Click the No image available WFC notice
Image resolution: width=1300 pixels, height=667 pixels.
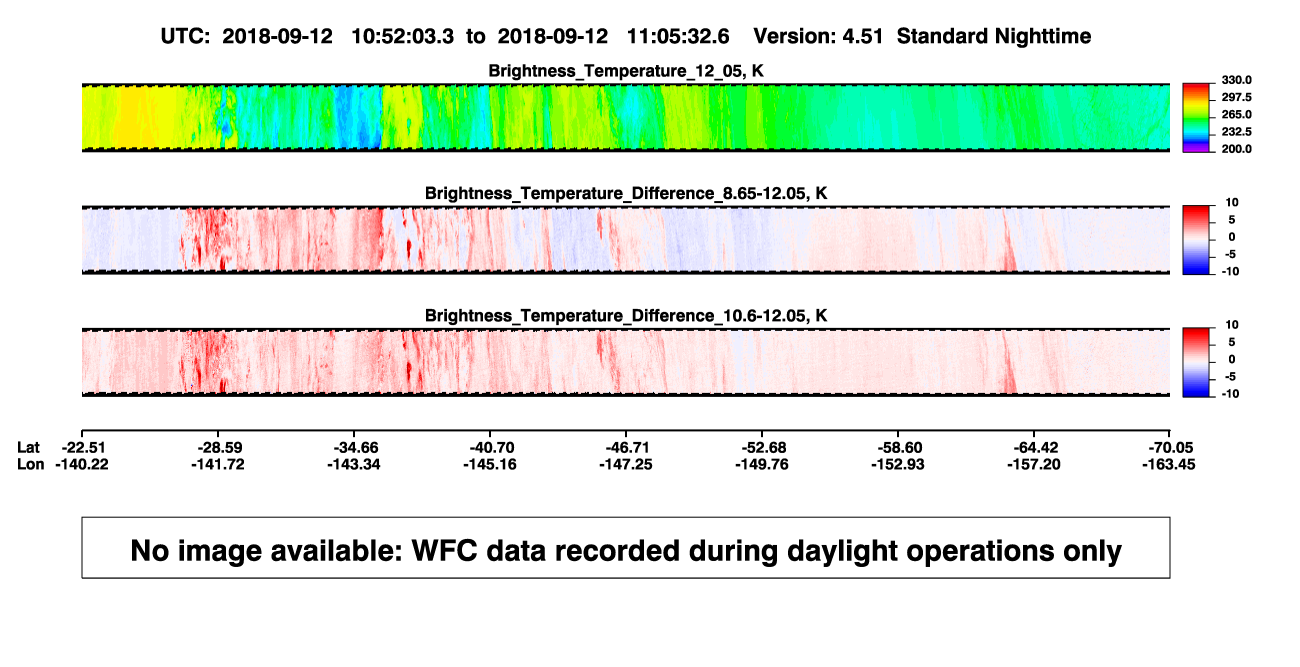click(626, 548)
